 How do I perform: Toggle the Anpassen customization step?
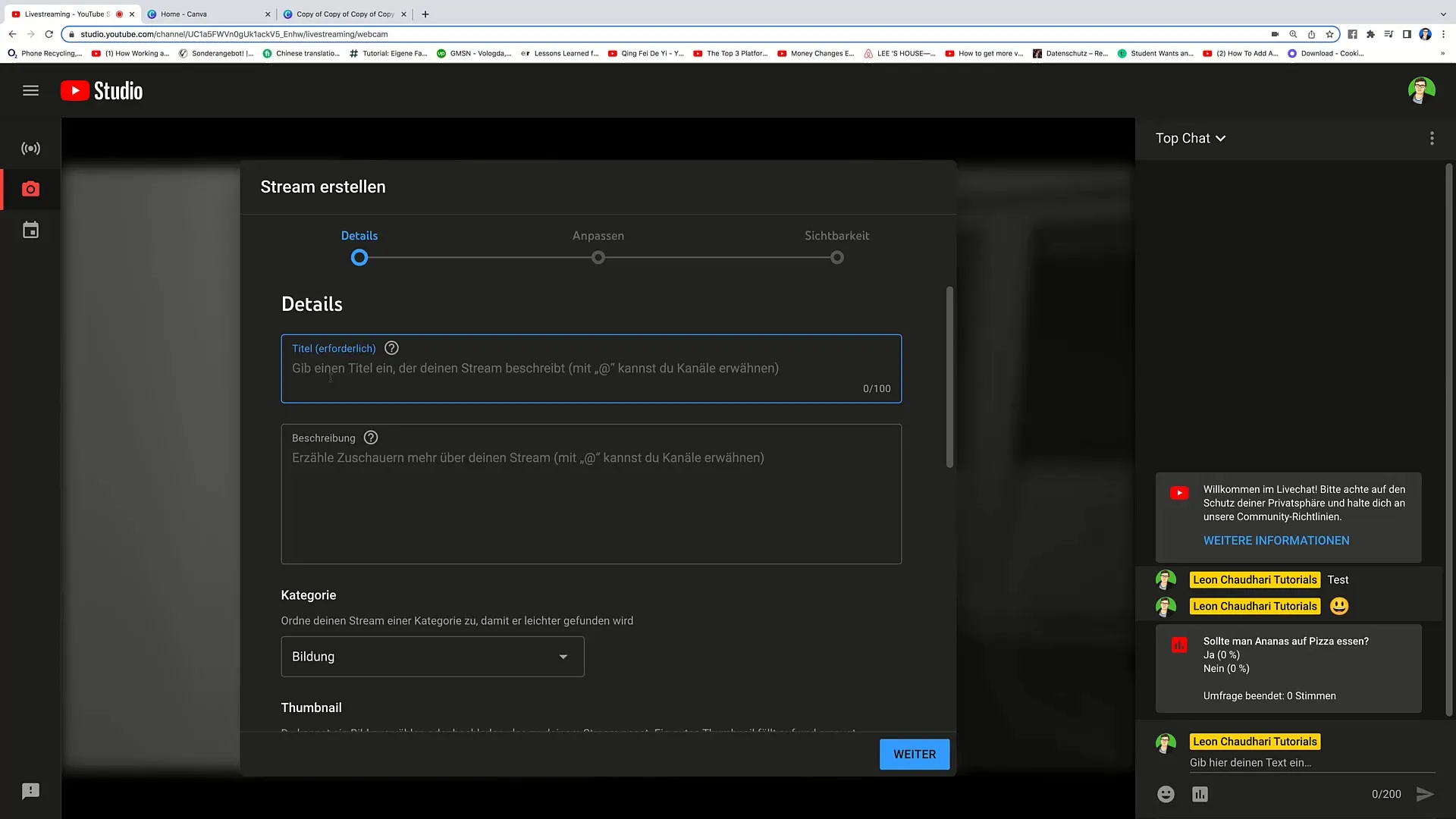pyautogui.click(x=598, y=257)
